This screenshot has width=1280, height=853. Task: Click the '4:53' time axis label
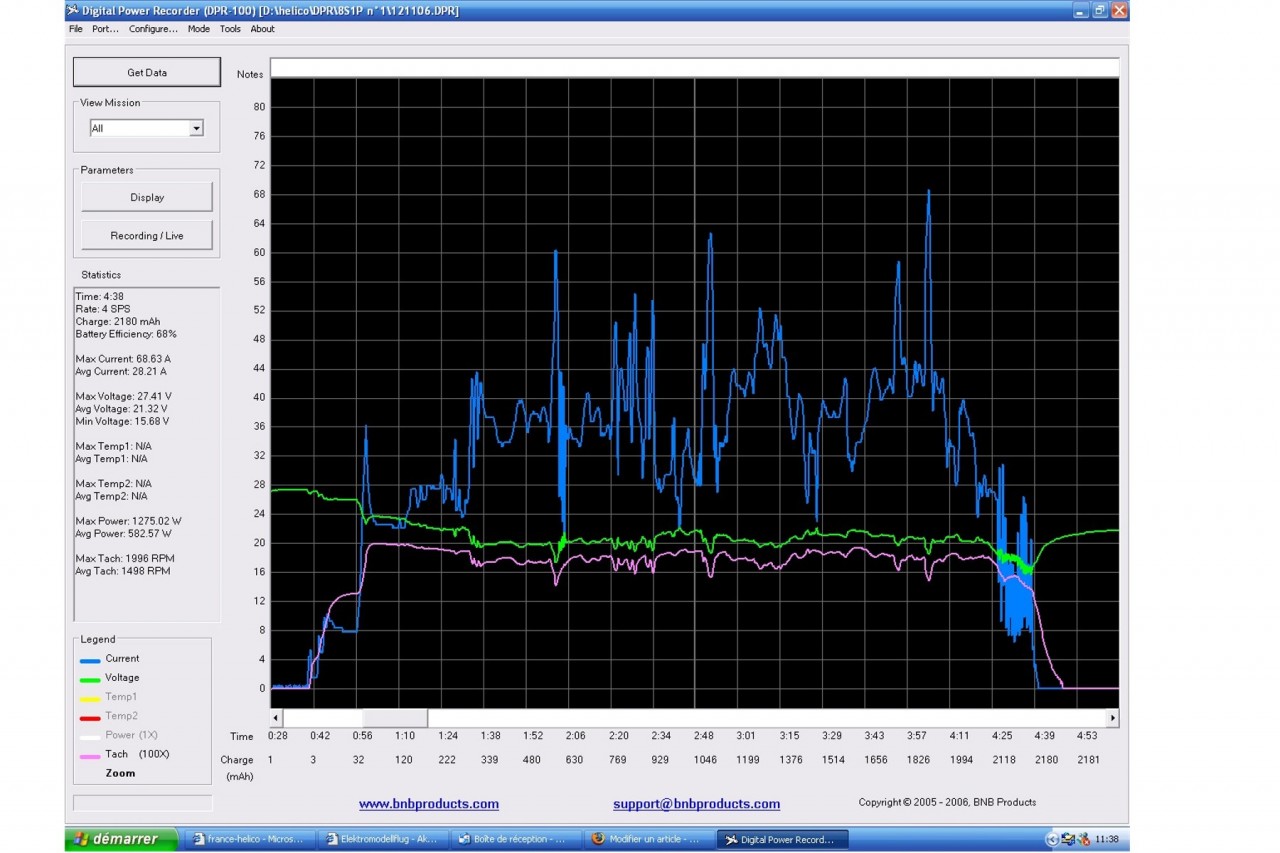(x=1086, y=736)
